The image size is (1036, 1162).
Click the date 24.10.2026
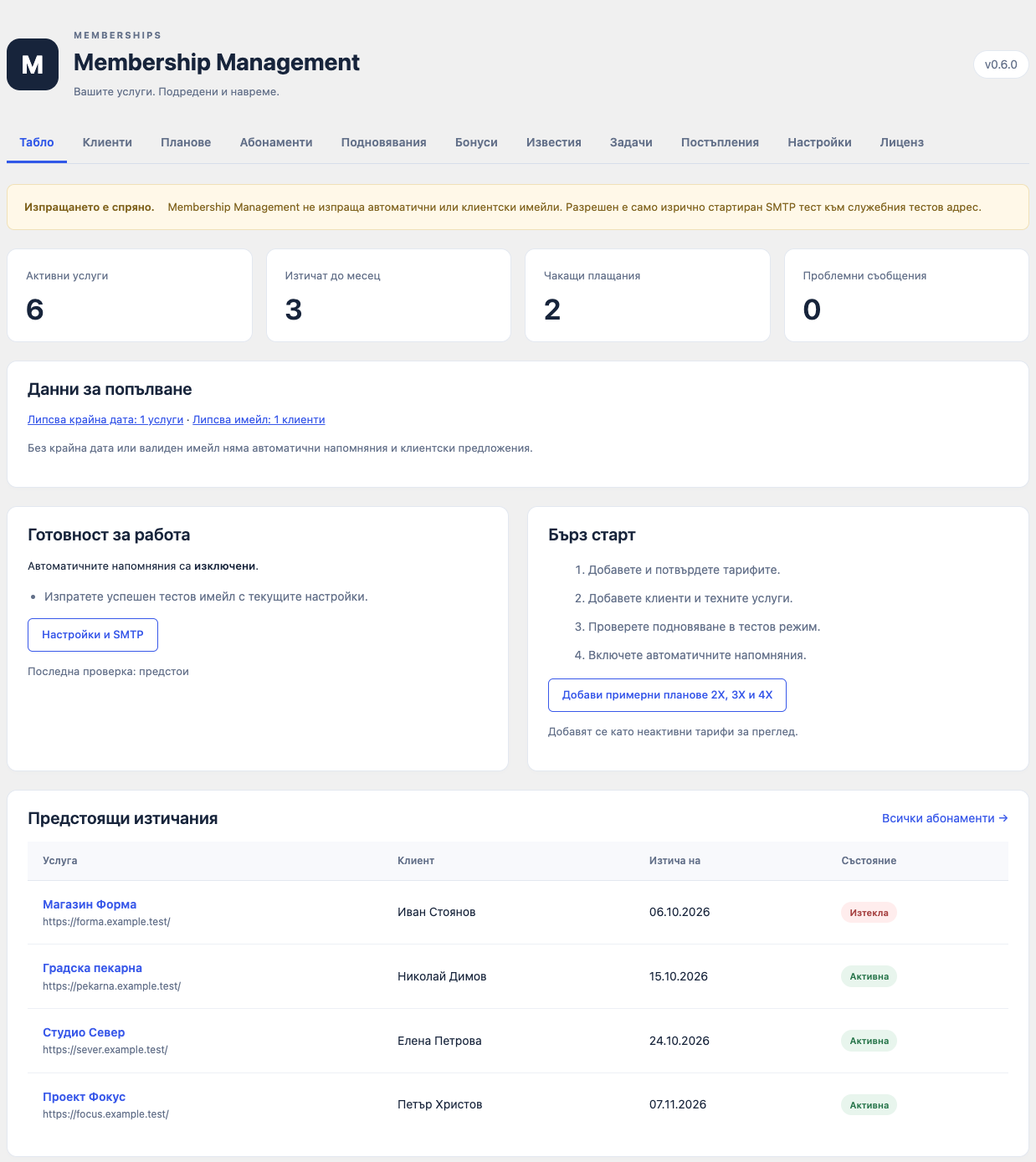click(680, 1041)
